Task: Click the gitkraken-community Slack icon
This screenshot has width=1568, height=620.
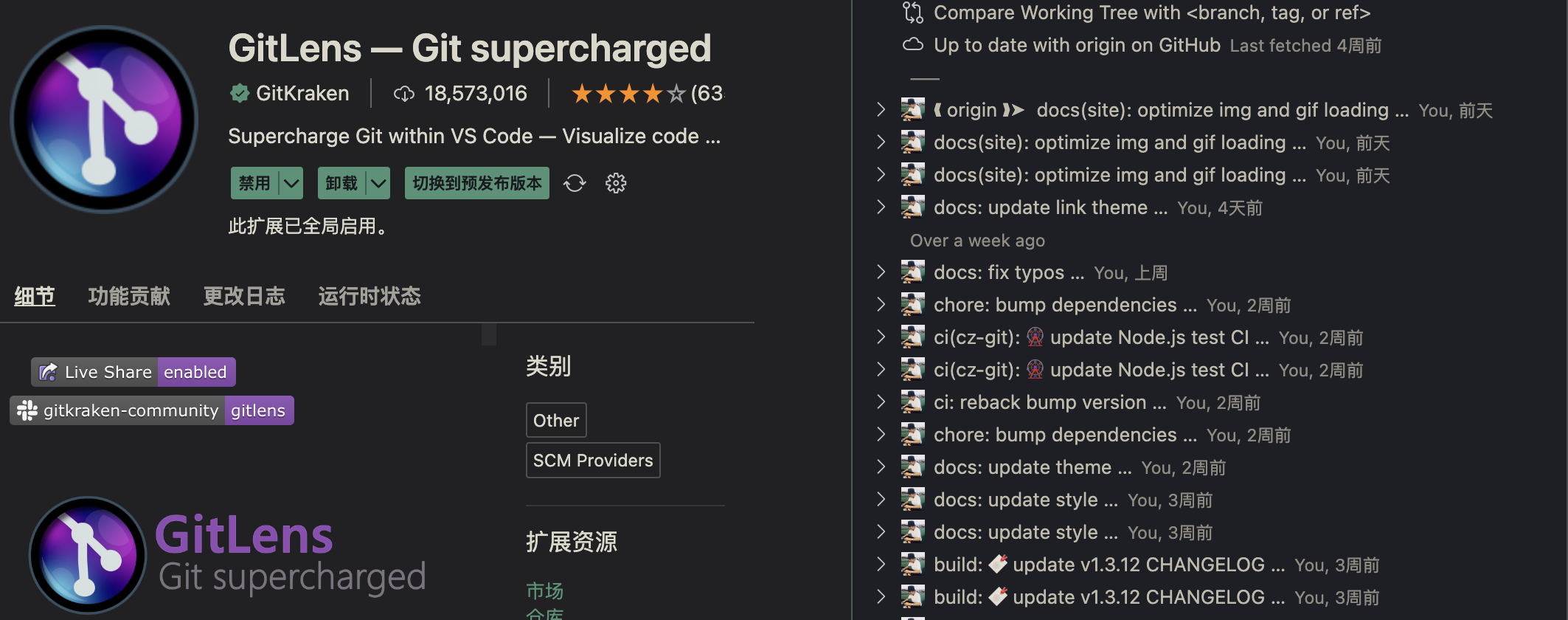Action: pos(27,410)
